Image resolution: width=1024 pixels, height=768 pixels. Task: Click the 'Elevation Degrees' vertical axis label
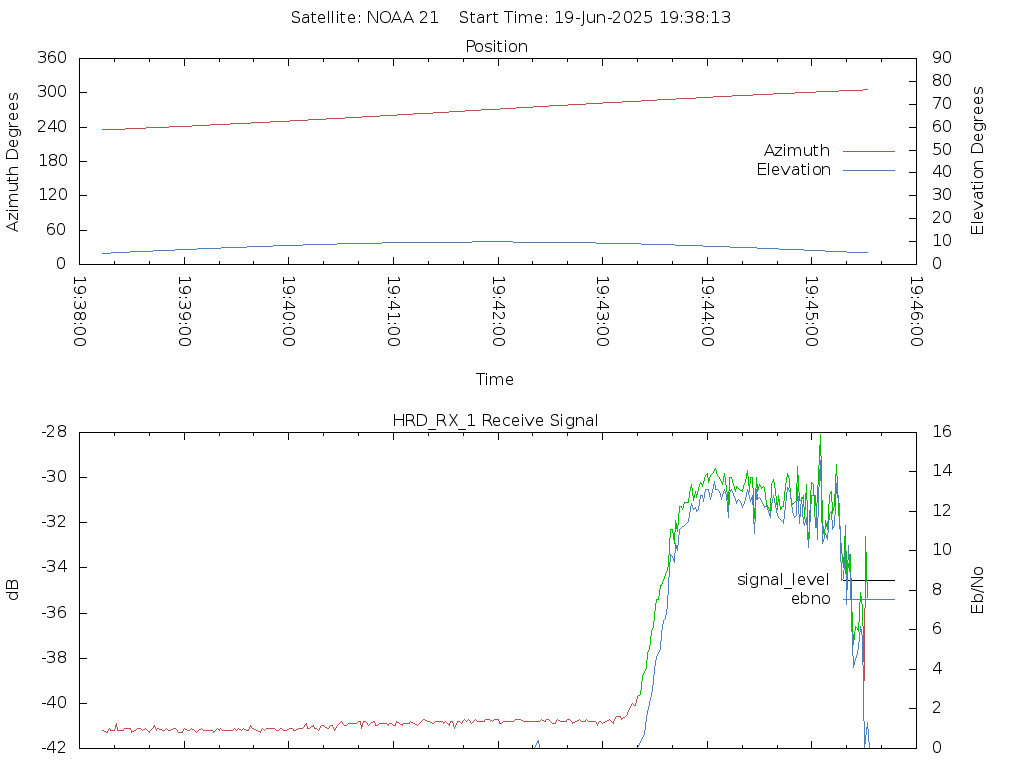977,161
